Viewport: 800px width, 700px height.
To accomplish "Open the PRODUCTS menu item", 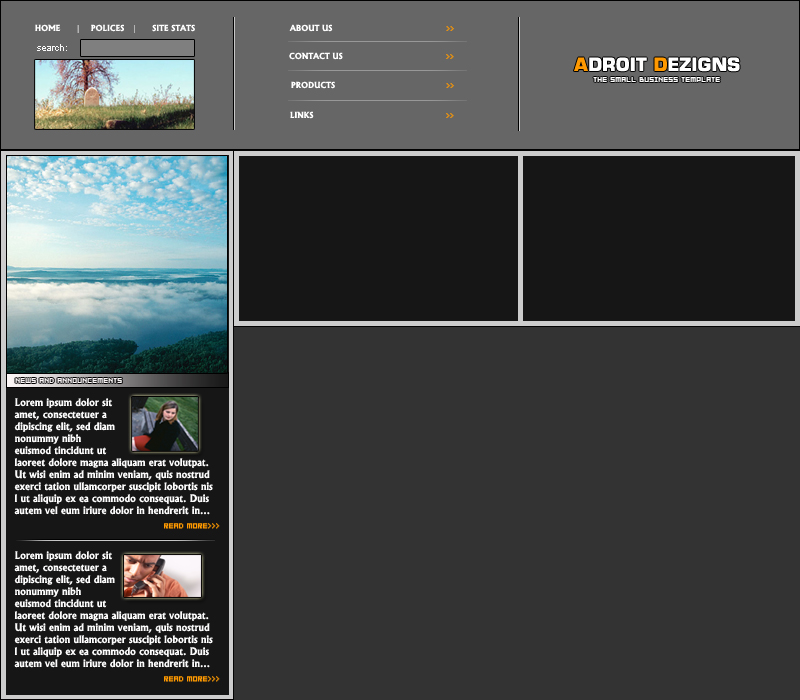I will click(x=313, y=85).
